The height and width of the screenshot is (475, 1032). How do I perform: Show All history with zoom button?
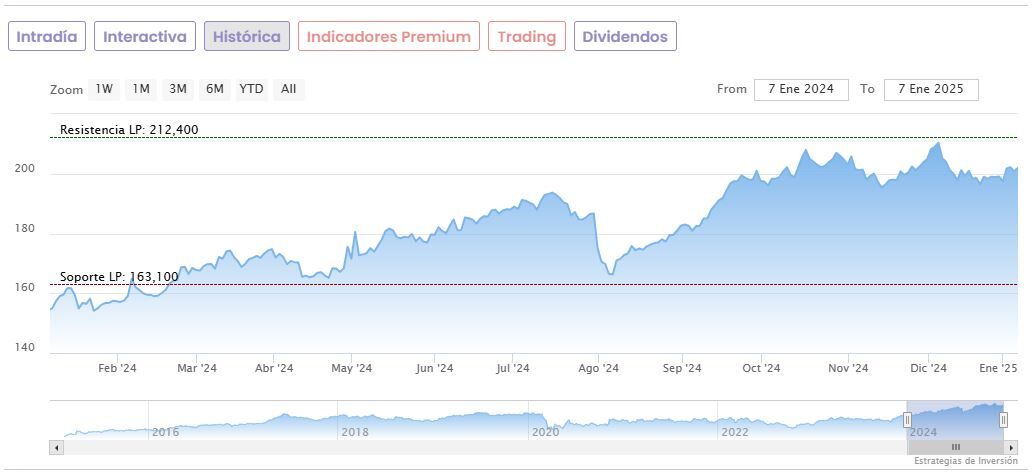(x=289, y=89)
